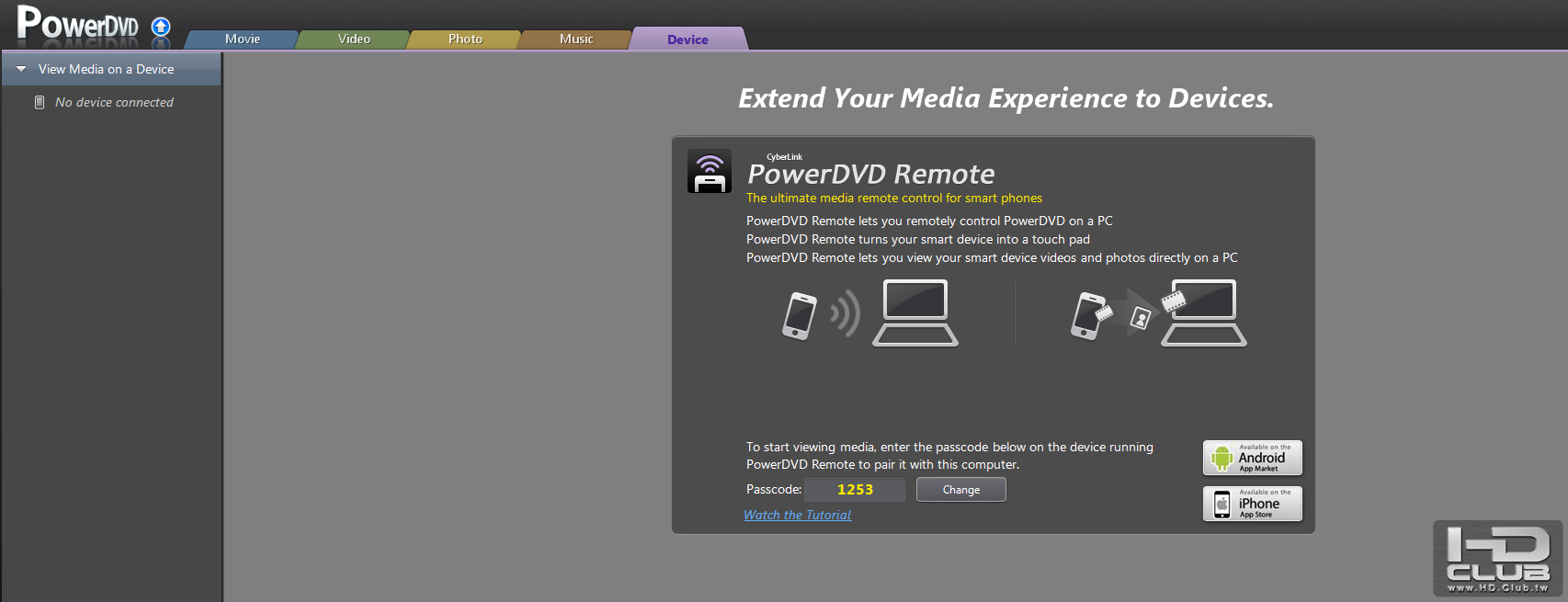The height and width of the screenshot is (602, 1568).
Task: Open the Watch the Tutorial link
Action: pos(798,515)
